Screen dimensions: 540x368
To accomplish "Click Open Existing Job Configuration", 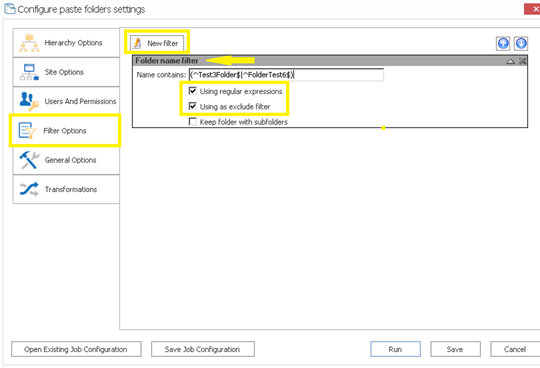I will (x=76, y=349).
